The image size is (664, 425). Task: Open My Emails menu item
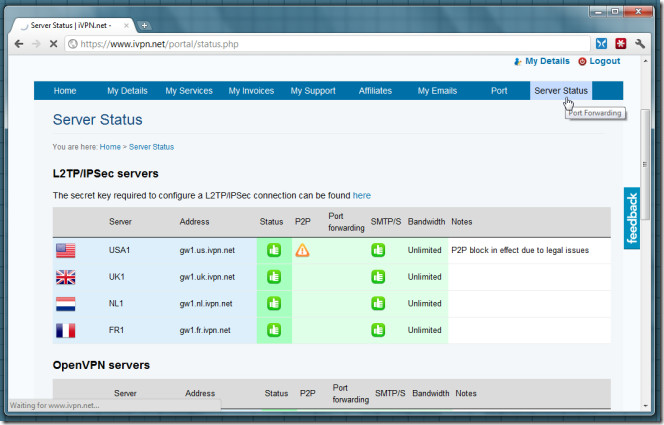pos(437,91)
